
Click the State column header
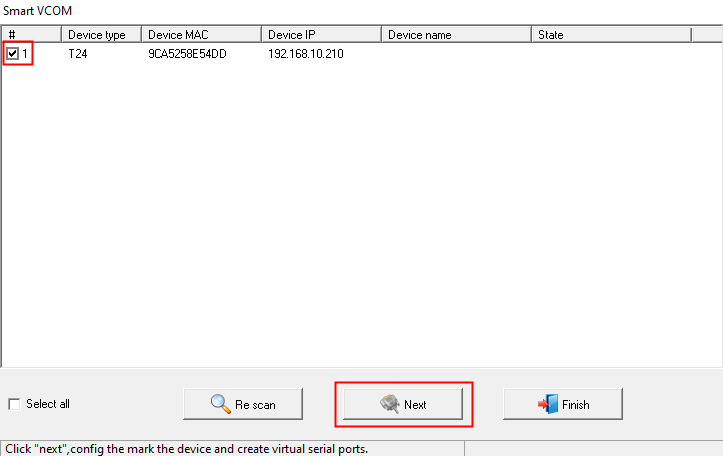(610, 35)
